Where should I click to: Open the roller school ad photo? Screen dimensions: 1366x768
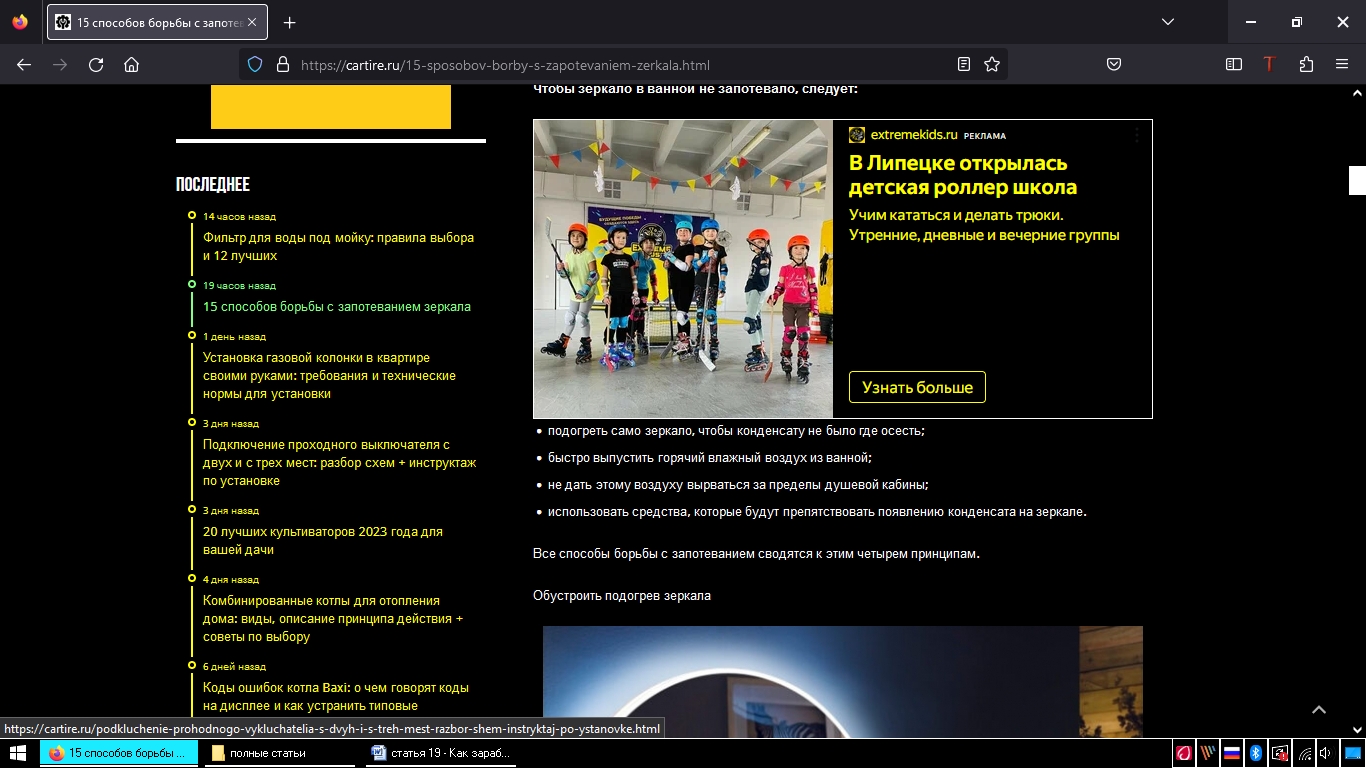pyautogui.click(x=683, y=269)
